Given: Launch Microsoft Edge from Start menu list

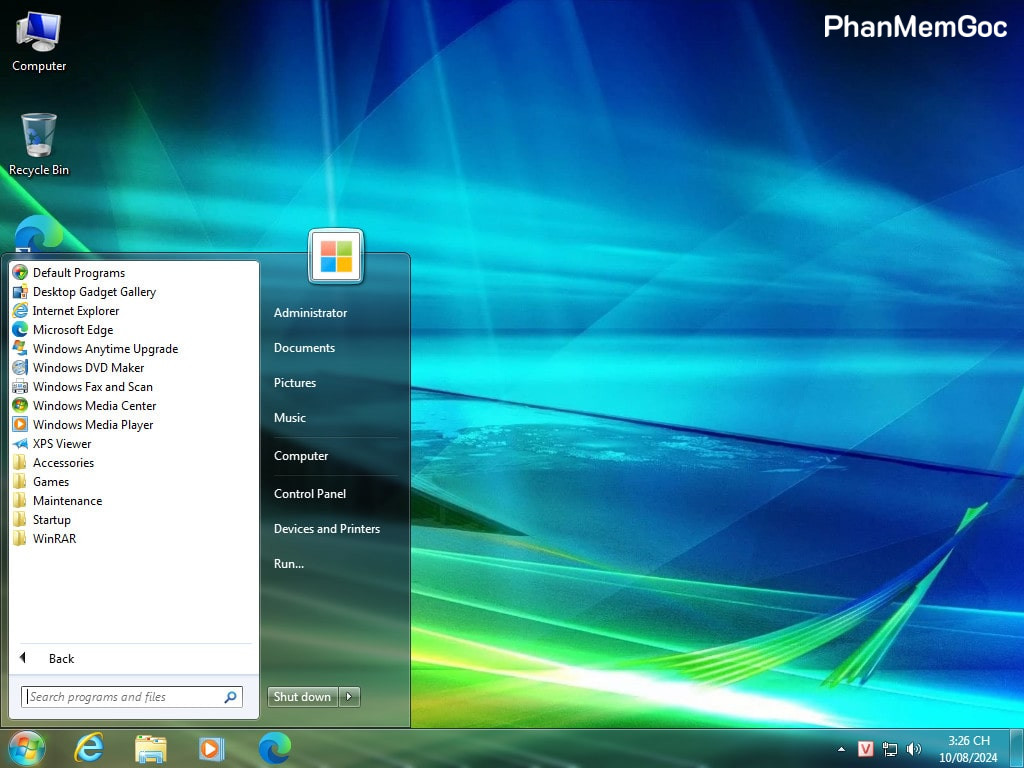Looking at the screenshot, I should [72, 330].
